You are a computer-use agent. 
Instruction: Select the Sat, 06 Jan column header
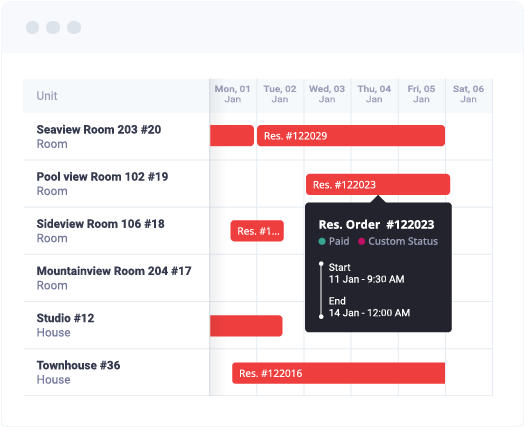tap(468, 94)
